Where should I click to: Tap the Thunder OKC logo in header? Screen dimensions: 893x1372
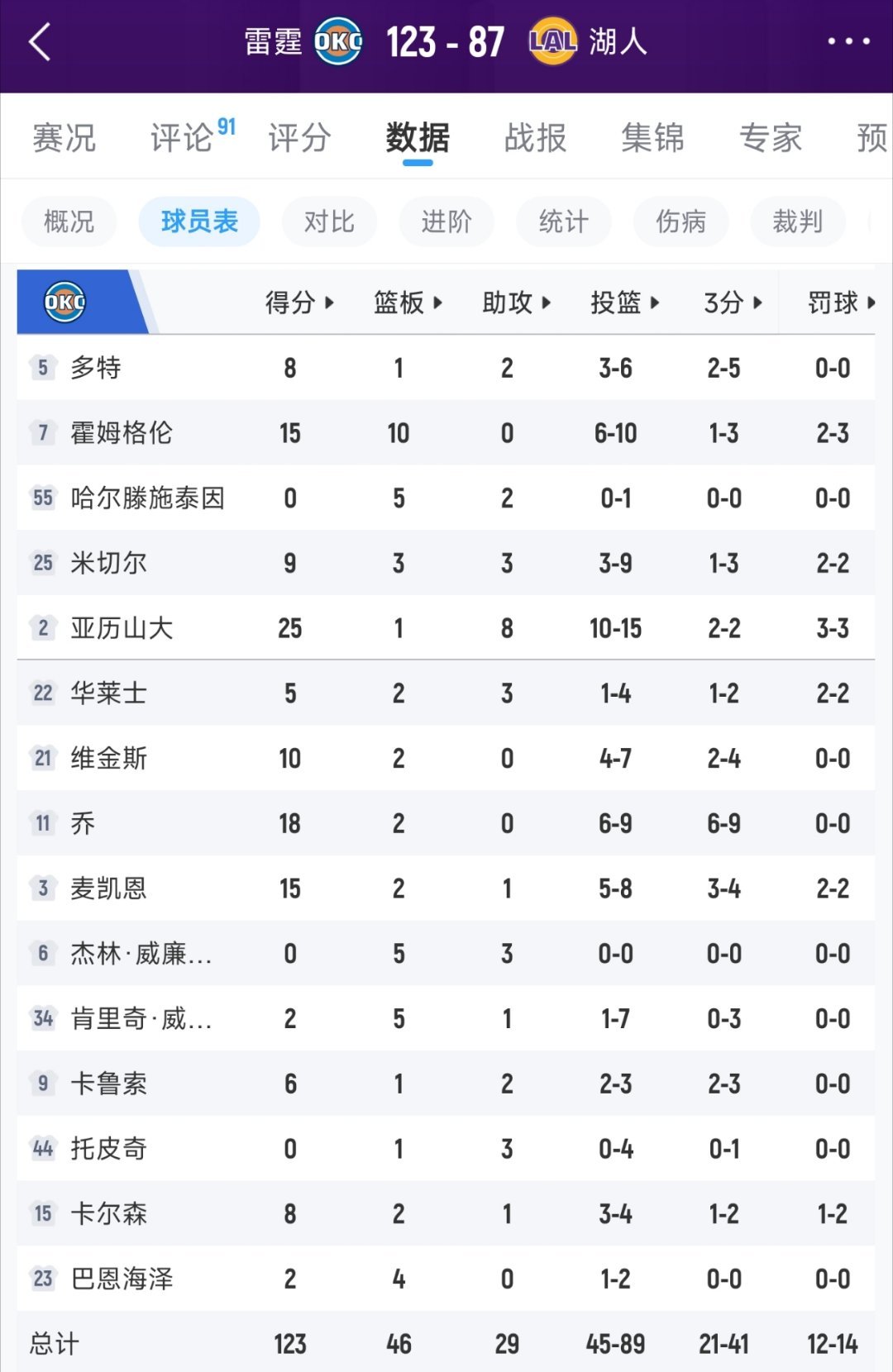pyautogui.click(x=338, y=41)
